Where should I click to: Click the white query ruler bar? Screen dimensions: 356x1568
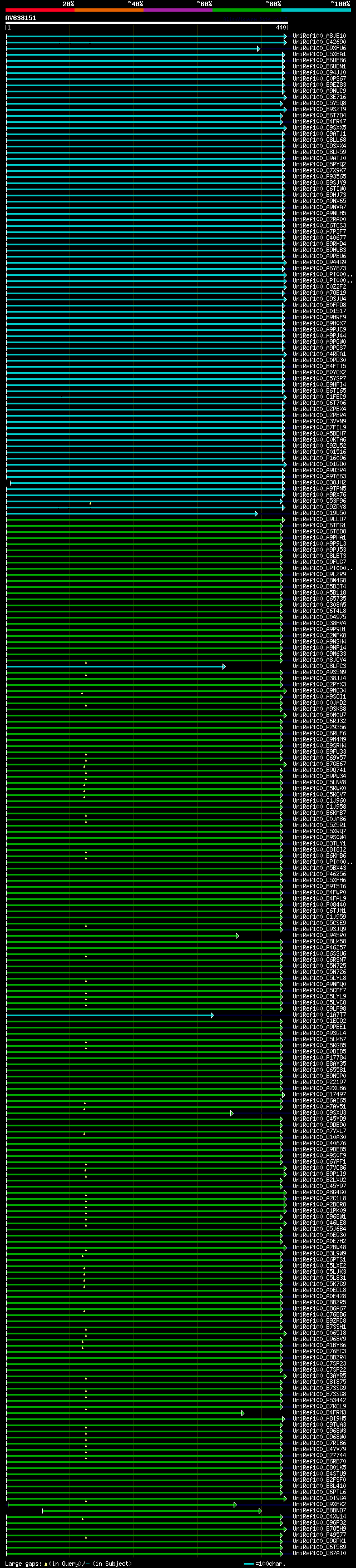coord(147,22)
